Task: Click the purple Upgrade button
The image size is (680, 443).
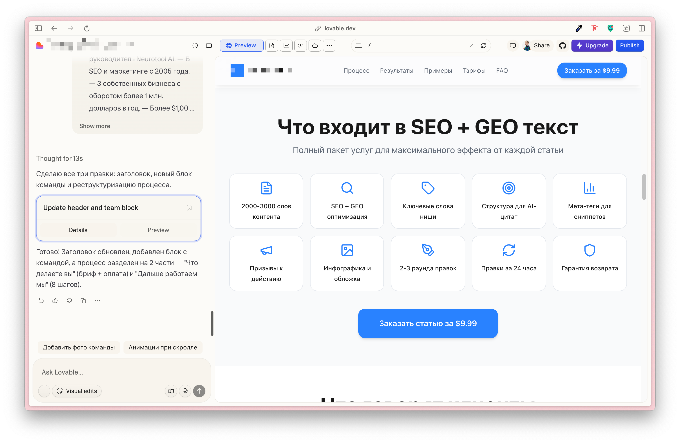Action: point(592,45)
